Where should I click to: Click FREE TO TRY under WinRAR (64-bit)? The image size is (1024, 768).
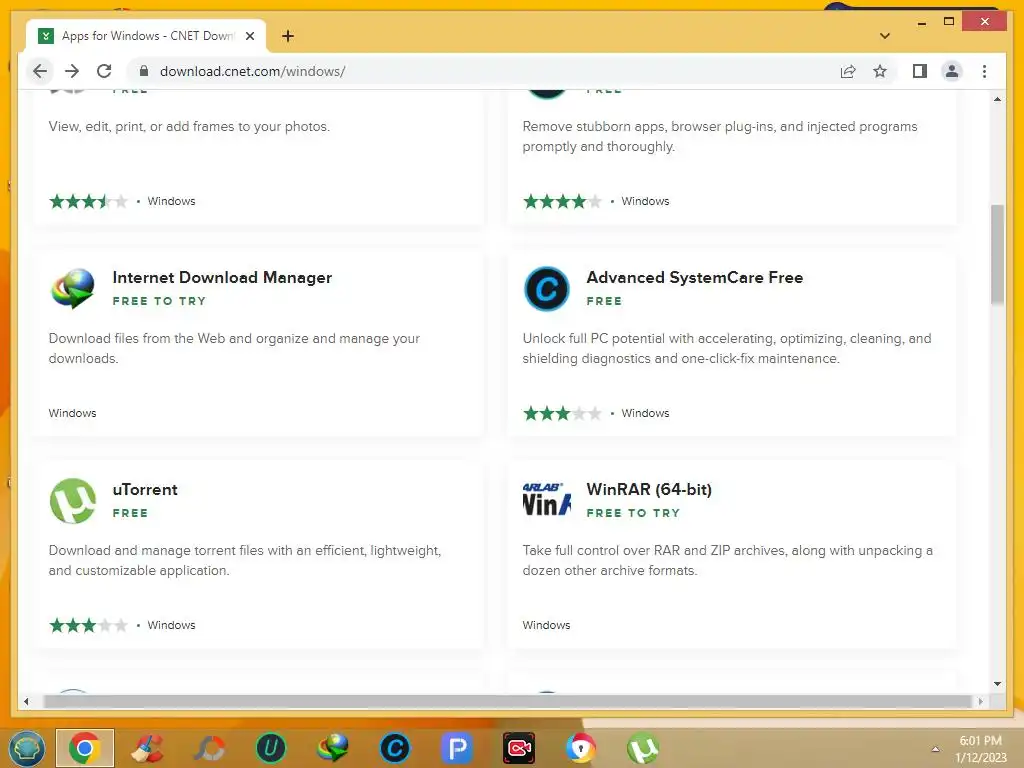click(x=633, y=513)
